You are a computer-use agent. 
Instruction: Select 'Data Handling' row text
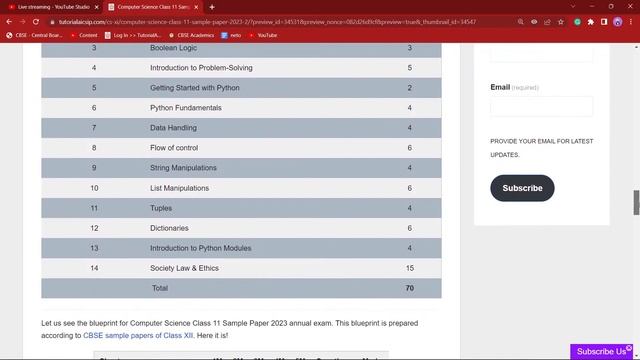(x=173, y=128)
